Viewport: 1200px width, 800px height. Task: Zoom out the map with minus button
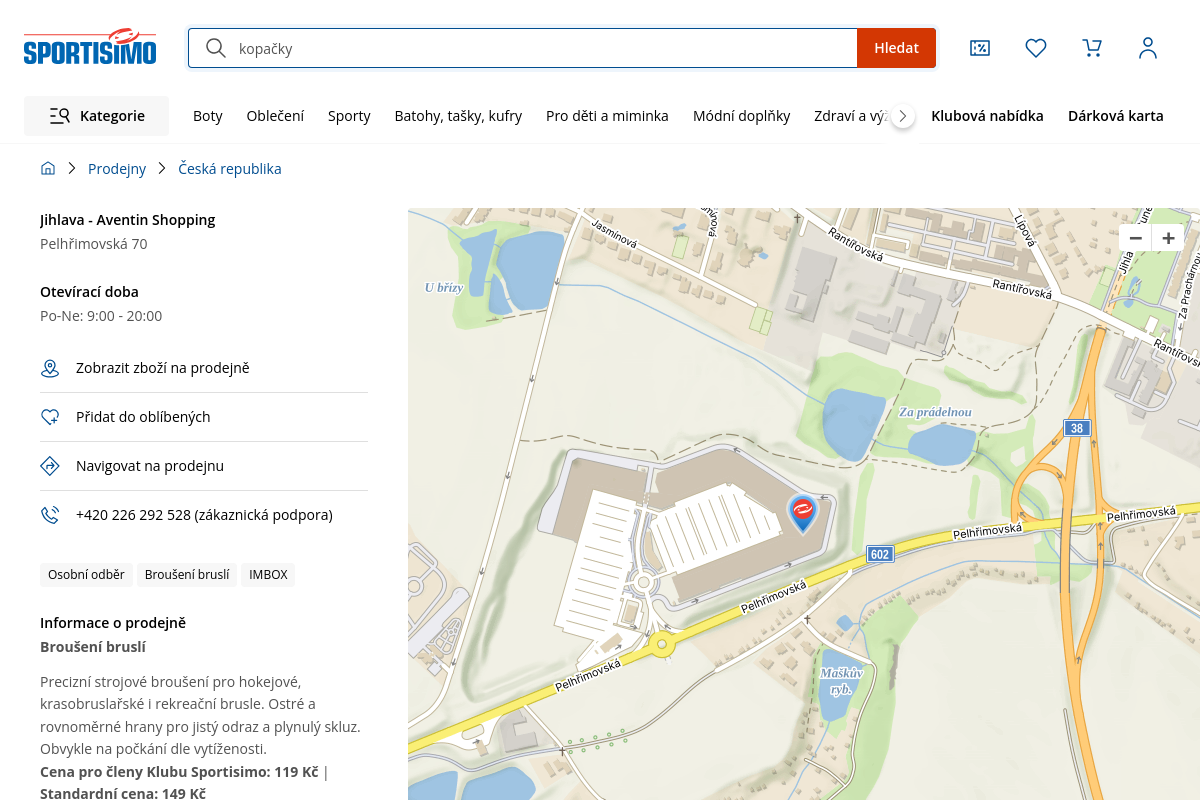pos(1136,238)
